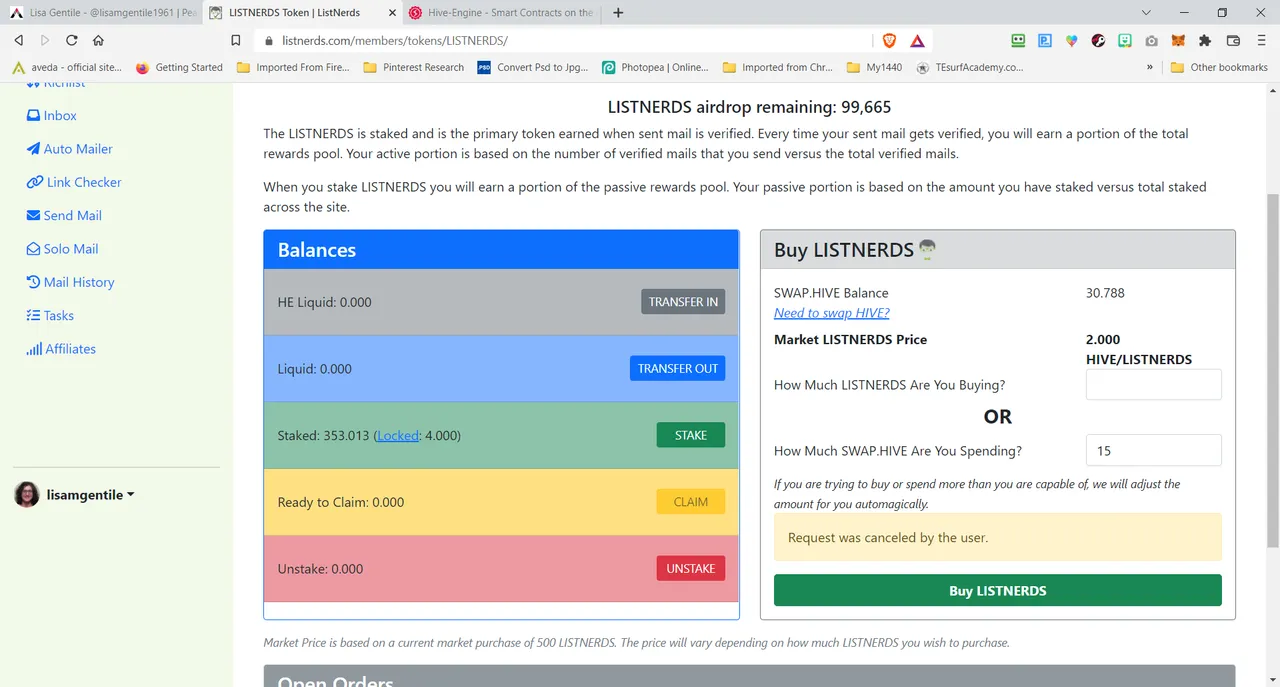This screenshot has height=687, width=1280.
Task: Click the 'HE Liquid: 0.000' balance text
Action: click(324, 302)
